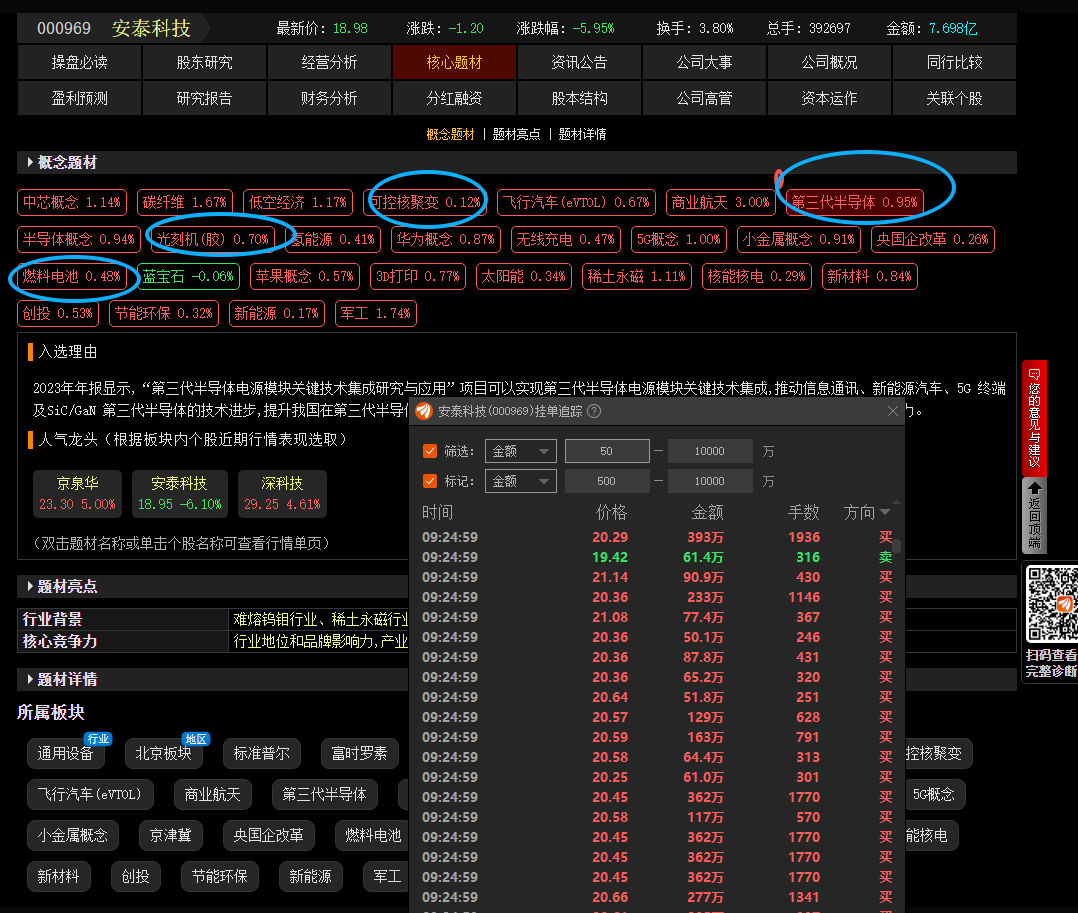The height and width of the screenshot is (913, 1078).
Task: Open the 安泰科技 leader stock card
Action: [179, 494]
